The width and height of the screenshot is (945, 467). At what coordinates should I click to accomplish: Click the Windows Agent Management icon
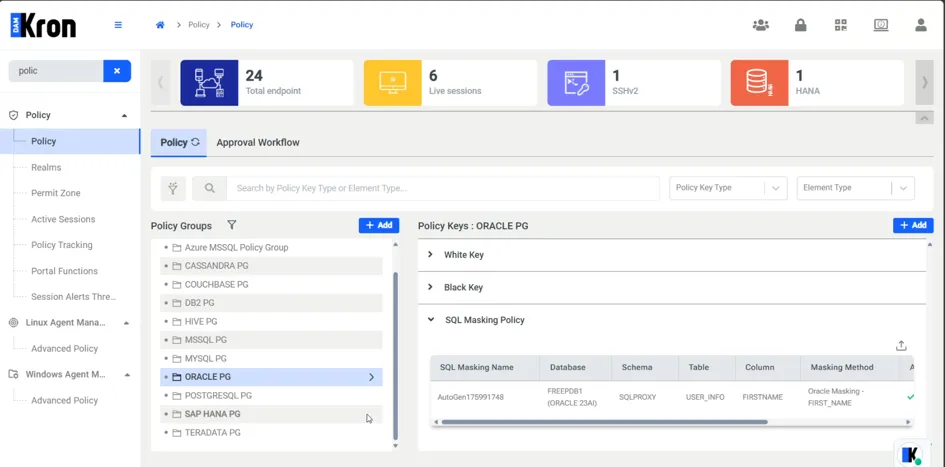pyautogui.click(x=13, y=374)
